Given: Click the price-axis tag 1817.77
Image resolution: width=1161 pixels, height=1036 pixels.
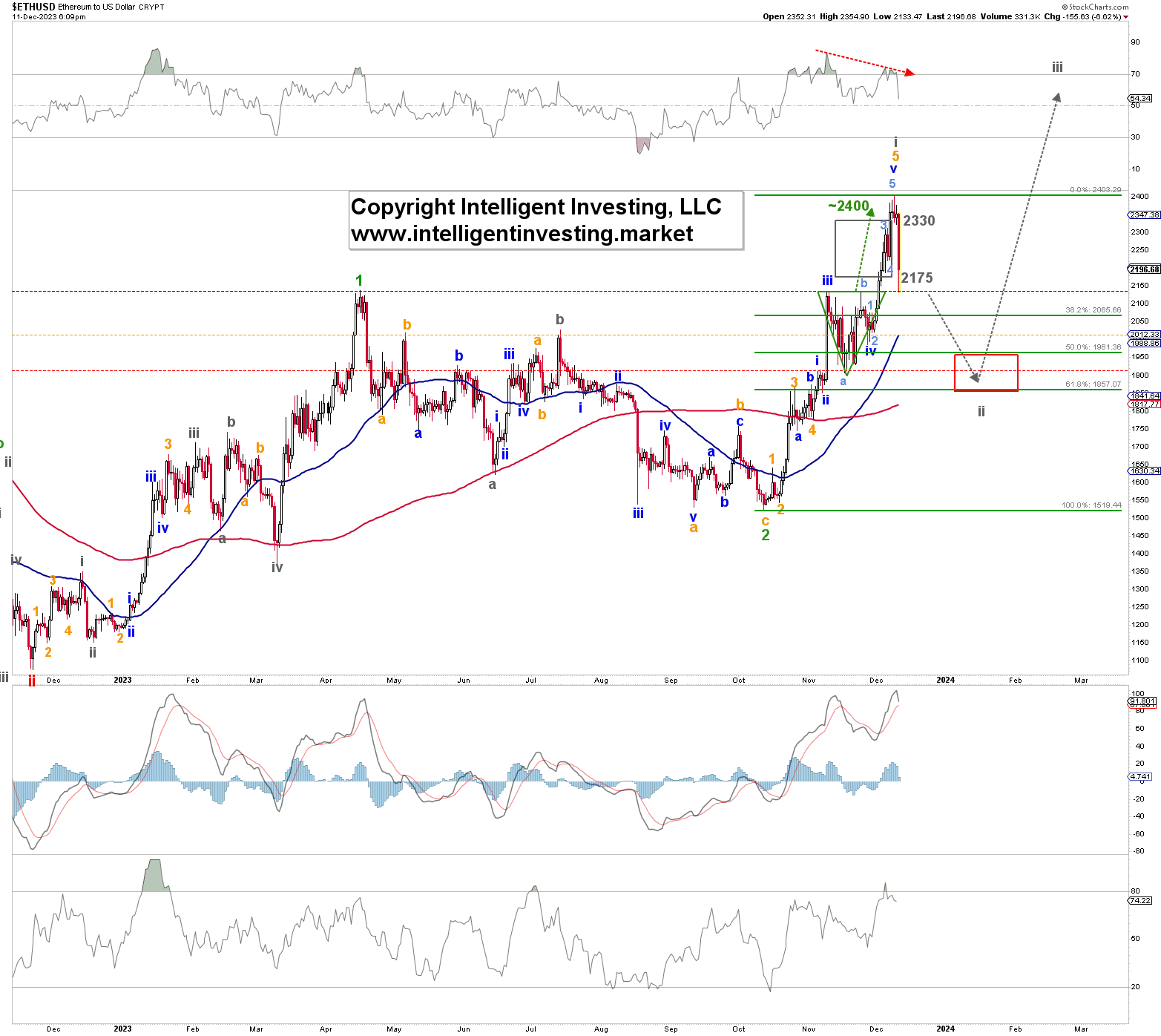Looking at the screenshot, I should (1145, 404).
